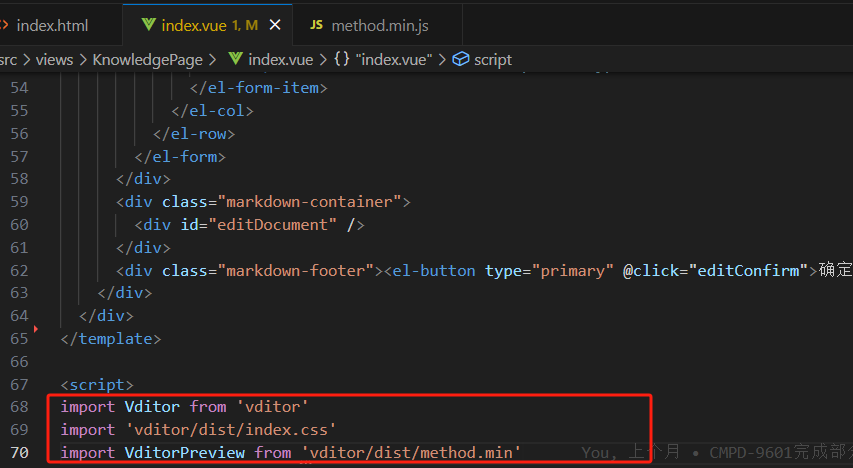Open the views breadcrumb dropdown
The image size is (853, 468).
(x=54, y=59)
